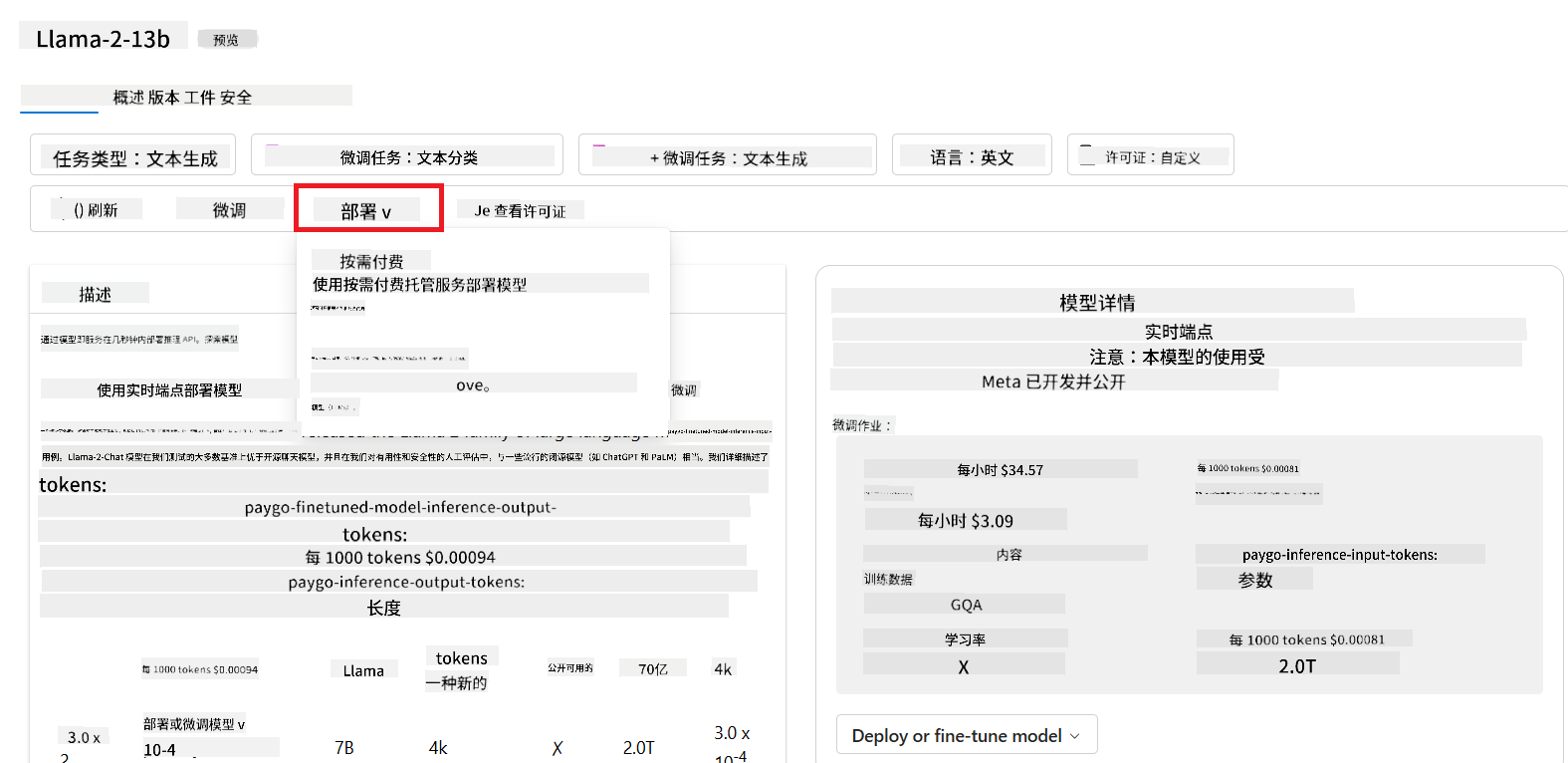Click the Llama table header cell
Viewport: 1568px width, 763px height.
click(x=363, y=670)
